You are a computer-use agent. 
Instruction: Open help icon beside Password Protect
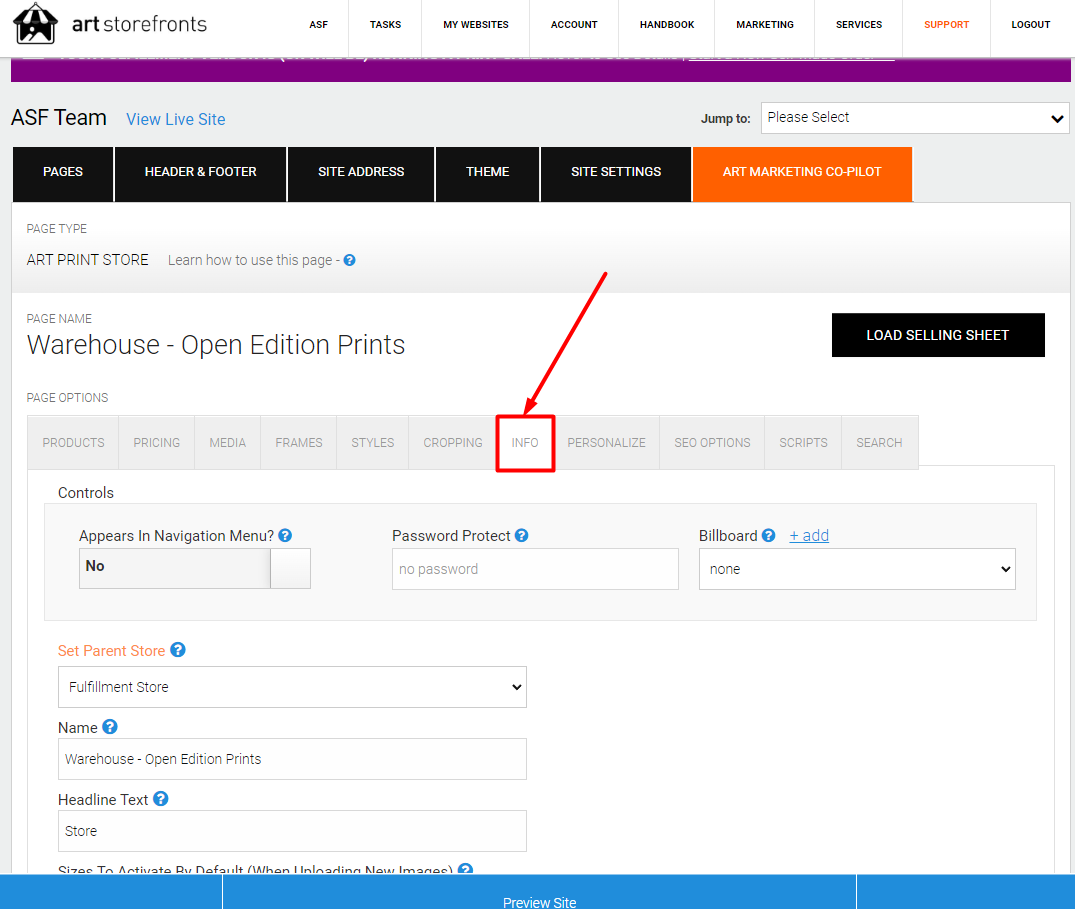(522, 536)
